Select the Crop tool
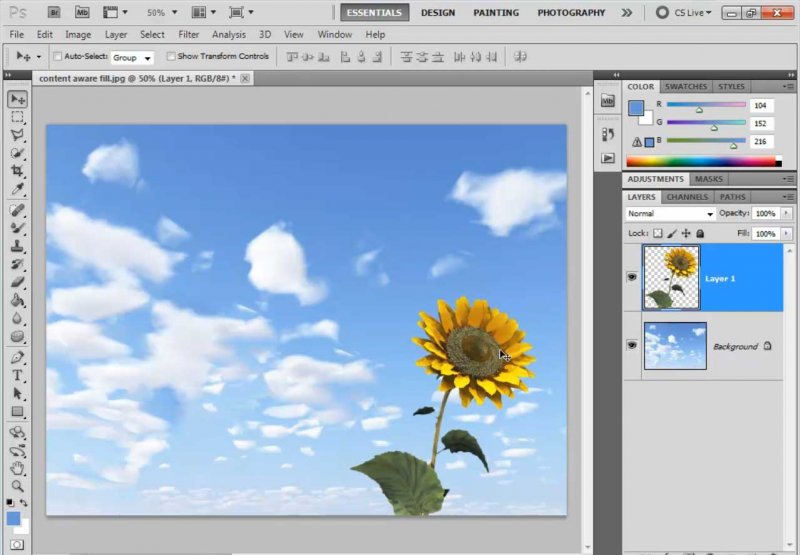Viewport: 800px width, 555px height. click(17, 171)
